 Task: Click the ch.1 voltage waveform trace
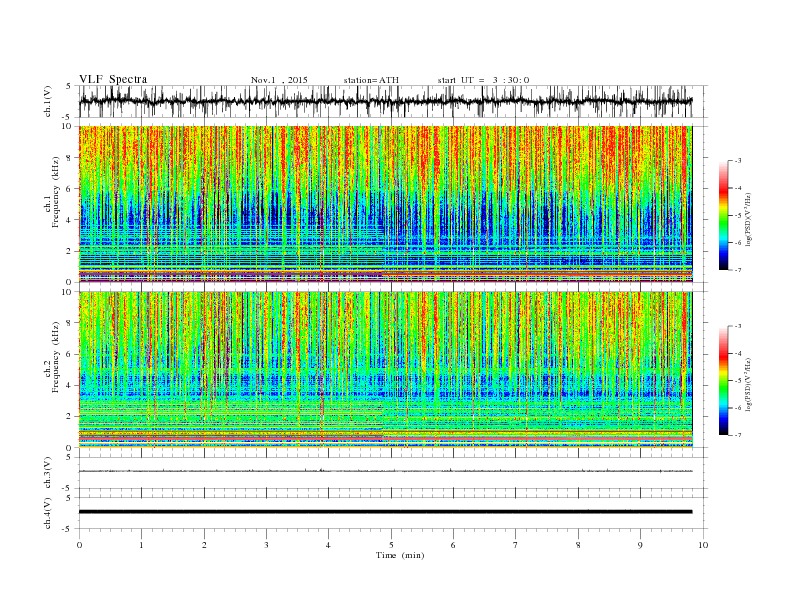coord(385,101)
